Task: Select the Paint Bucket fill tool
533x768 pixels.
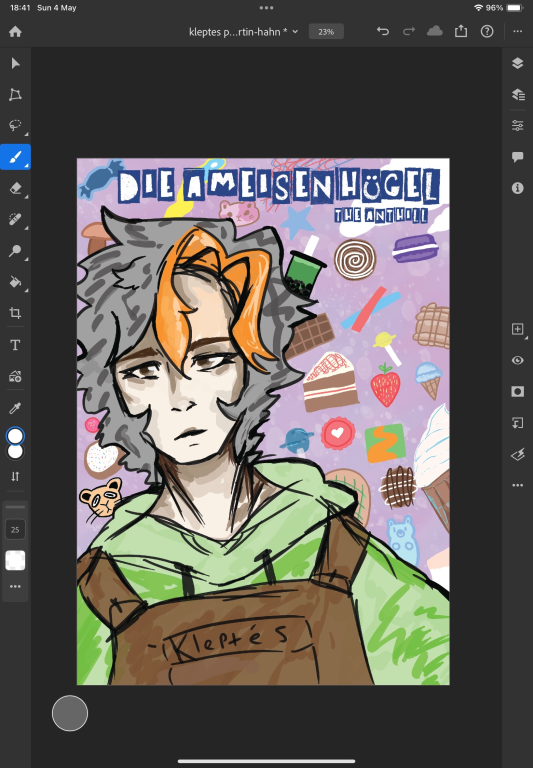Action: tap(15, 282)
